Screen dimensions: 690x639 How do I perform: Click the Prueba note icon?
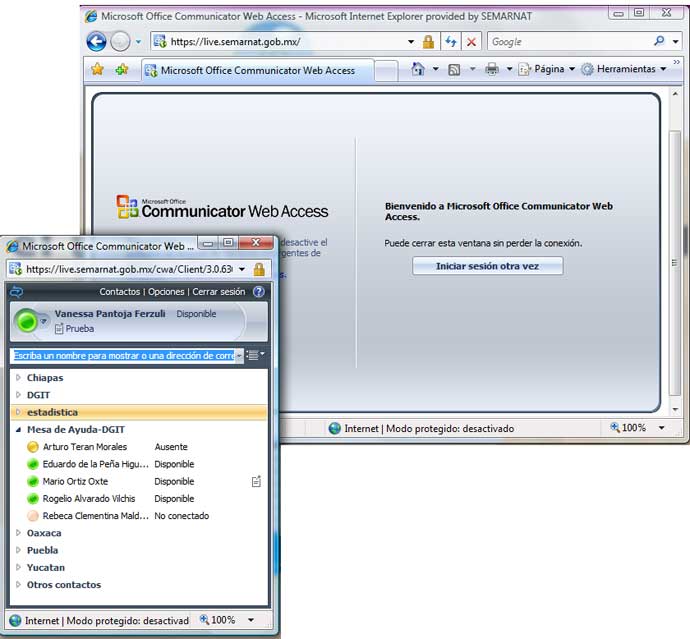tap(59, 329)
